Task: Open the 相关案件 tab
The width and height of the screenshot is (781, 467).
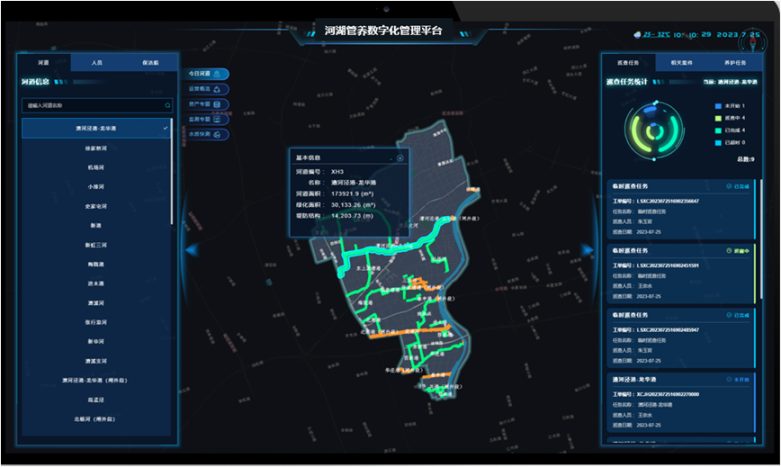Action: pos(681,62)
